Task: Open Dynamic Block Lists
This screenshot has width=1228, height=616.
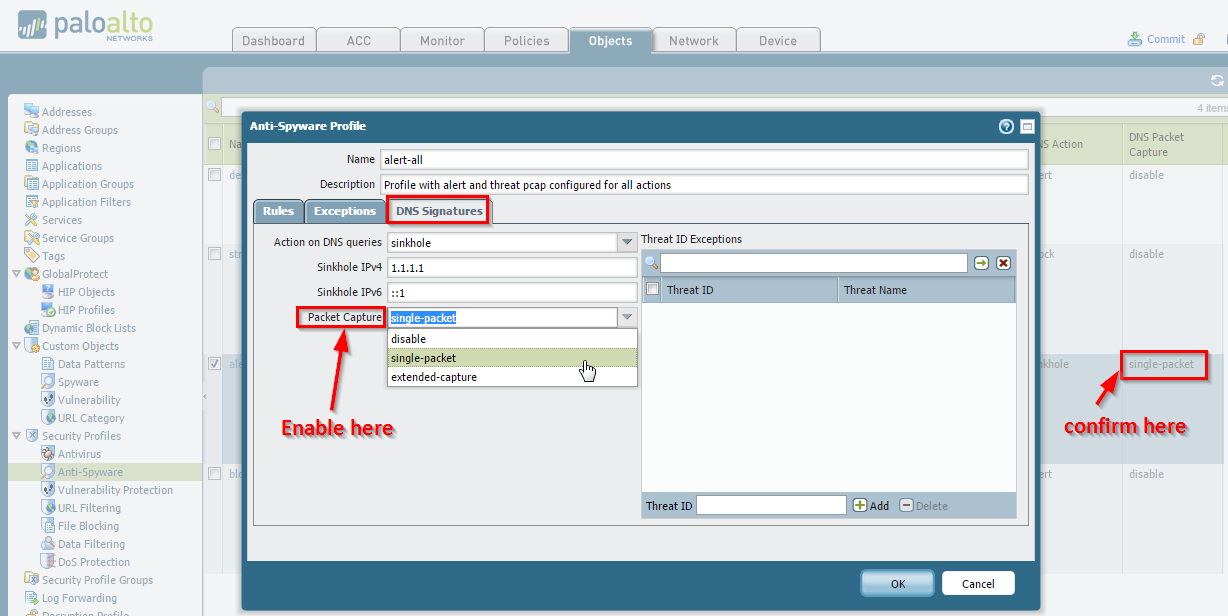Action: click(89, 328)
